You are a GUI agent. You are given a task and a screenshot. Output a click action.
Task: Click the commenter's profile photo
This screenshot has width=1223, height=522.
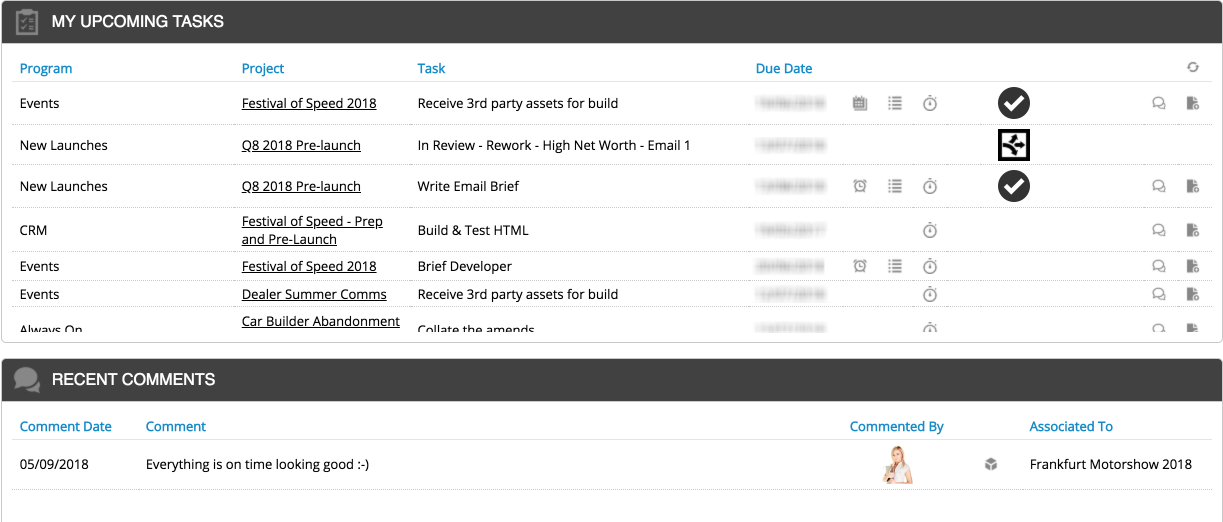coord(897,464)
